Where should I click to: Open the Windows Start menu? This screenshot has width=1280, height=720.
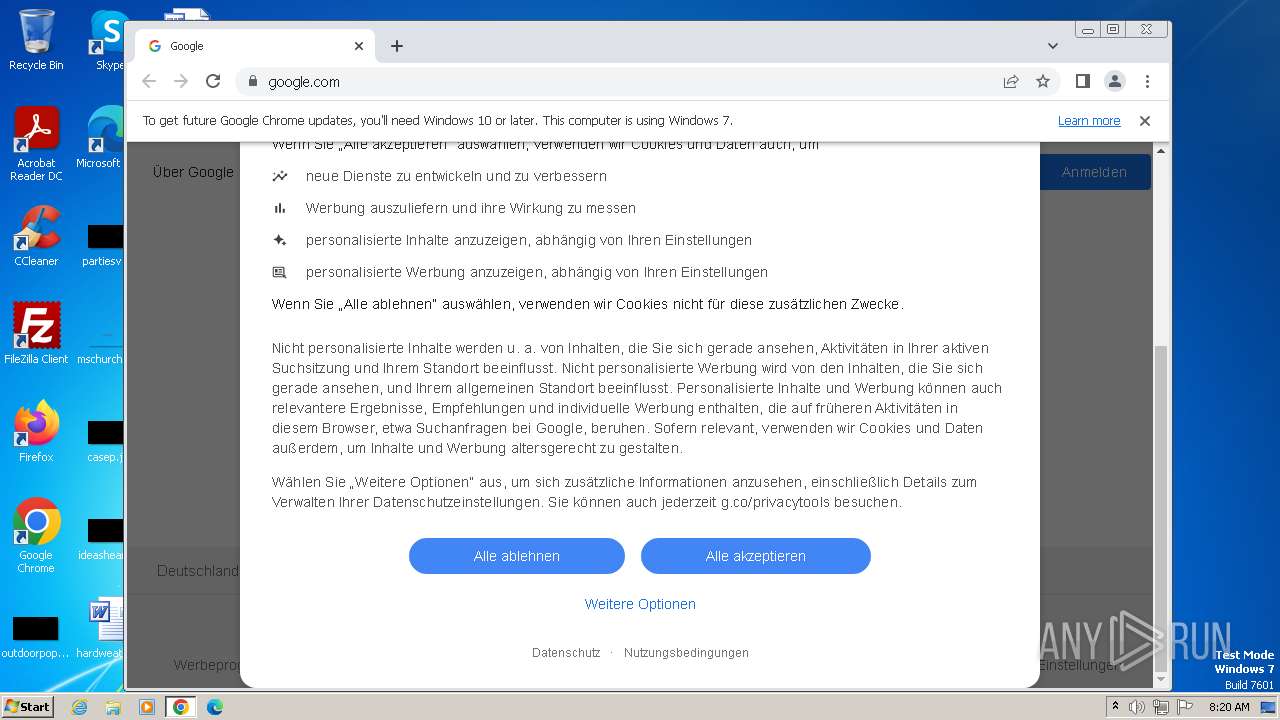click(x=28, y=706)
